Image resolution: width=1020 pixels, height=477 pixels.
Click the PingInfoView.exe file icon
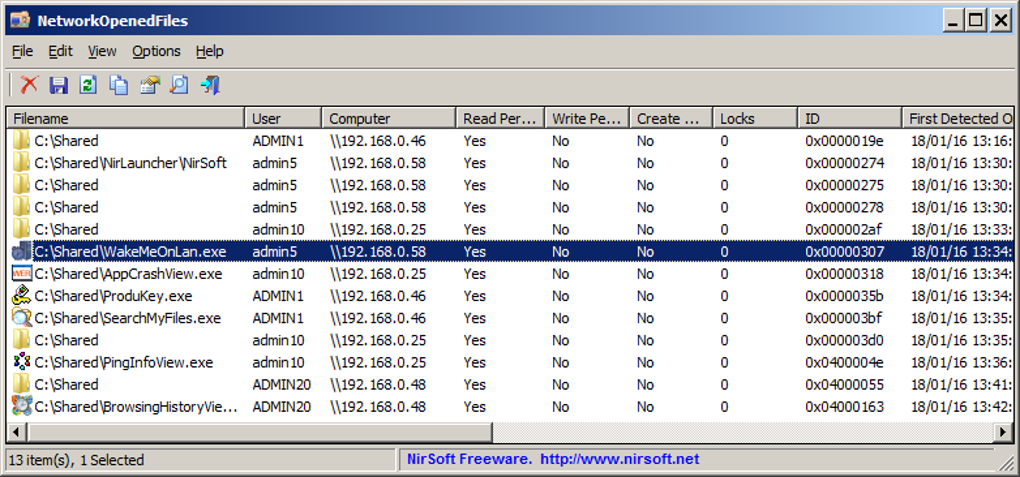point(21,362)
